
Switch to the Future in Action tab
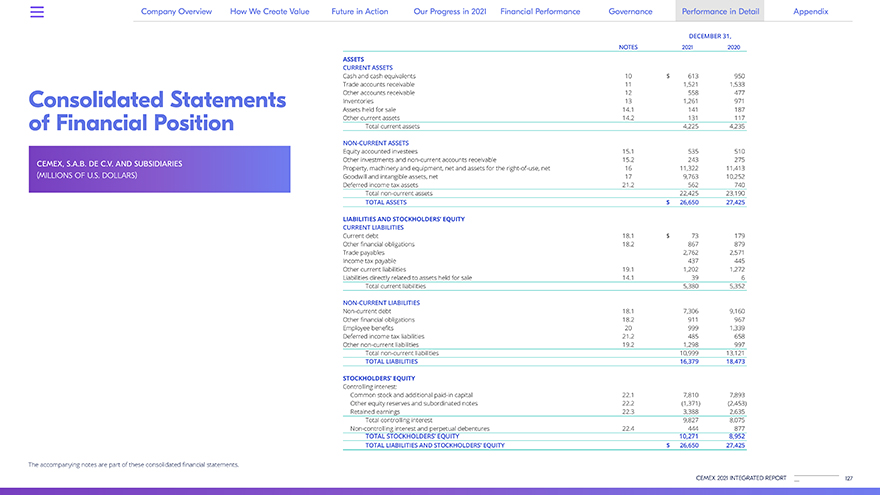(x=359, y=11)
